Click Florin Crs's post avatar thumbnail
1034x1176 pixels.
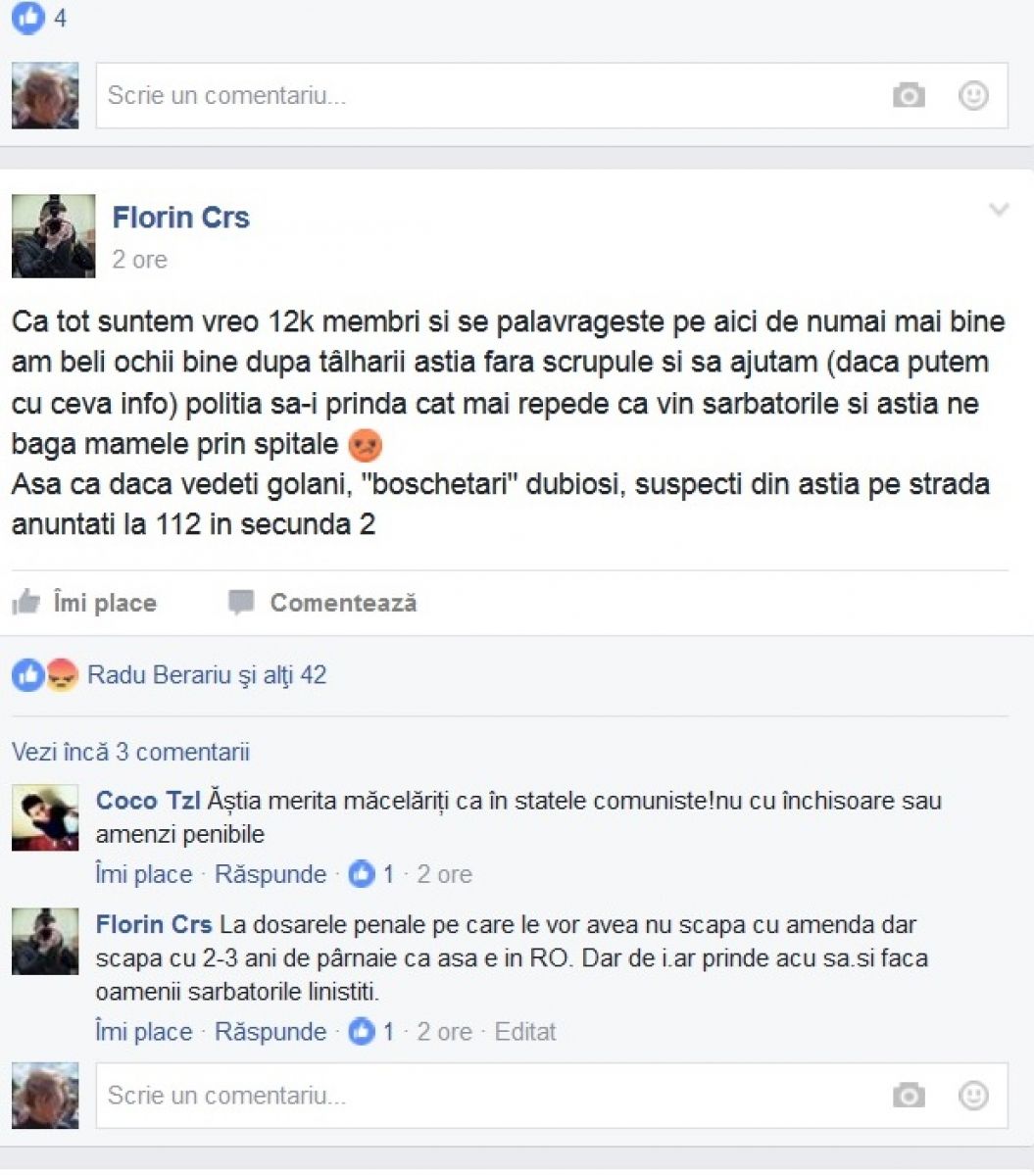click(53, 236)
